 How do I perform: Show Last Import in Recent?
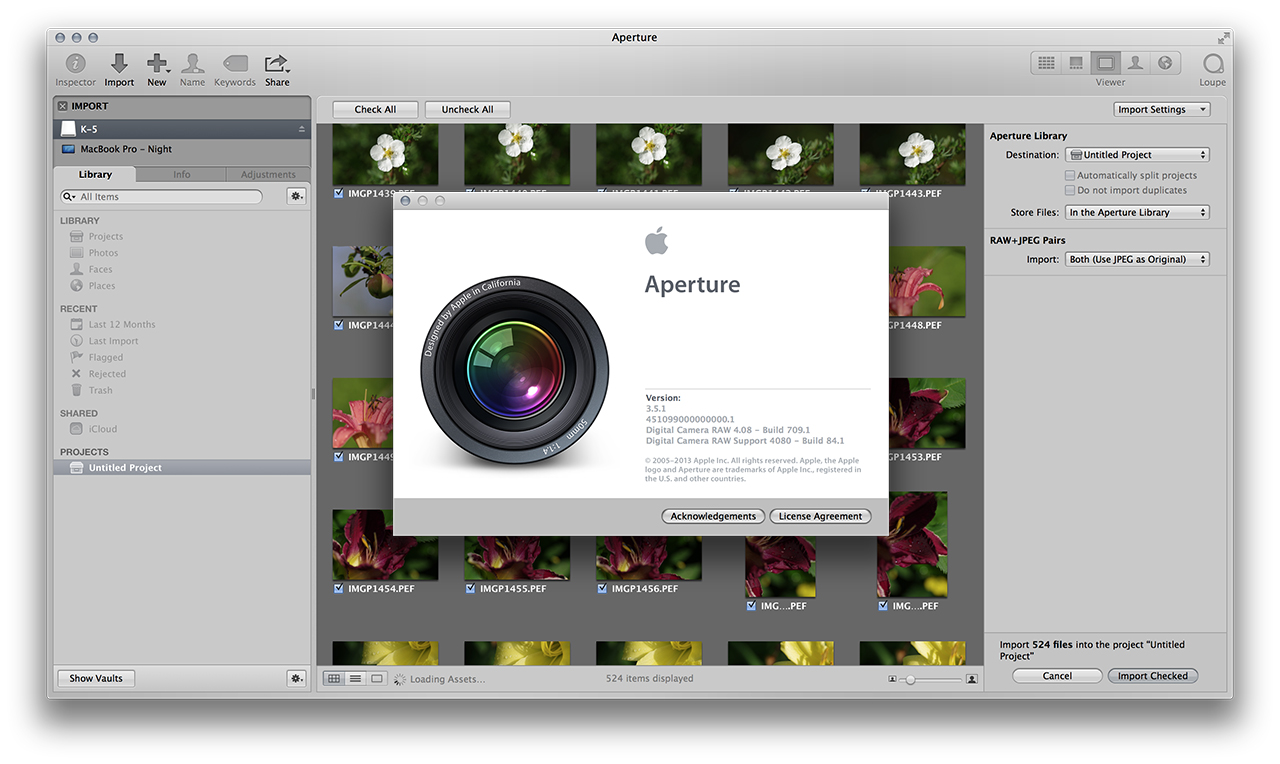click(113, 341)
